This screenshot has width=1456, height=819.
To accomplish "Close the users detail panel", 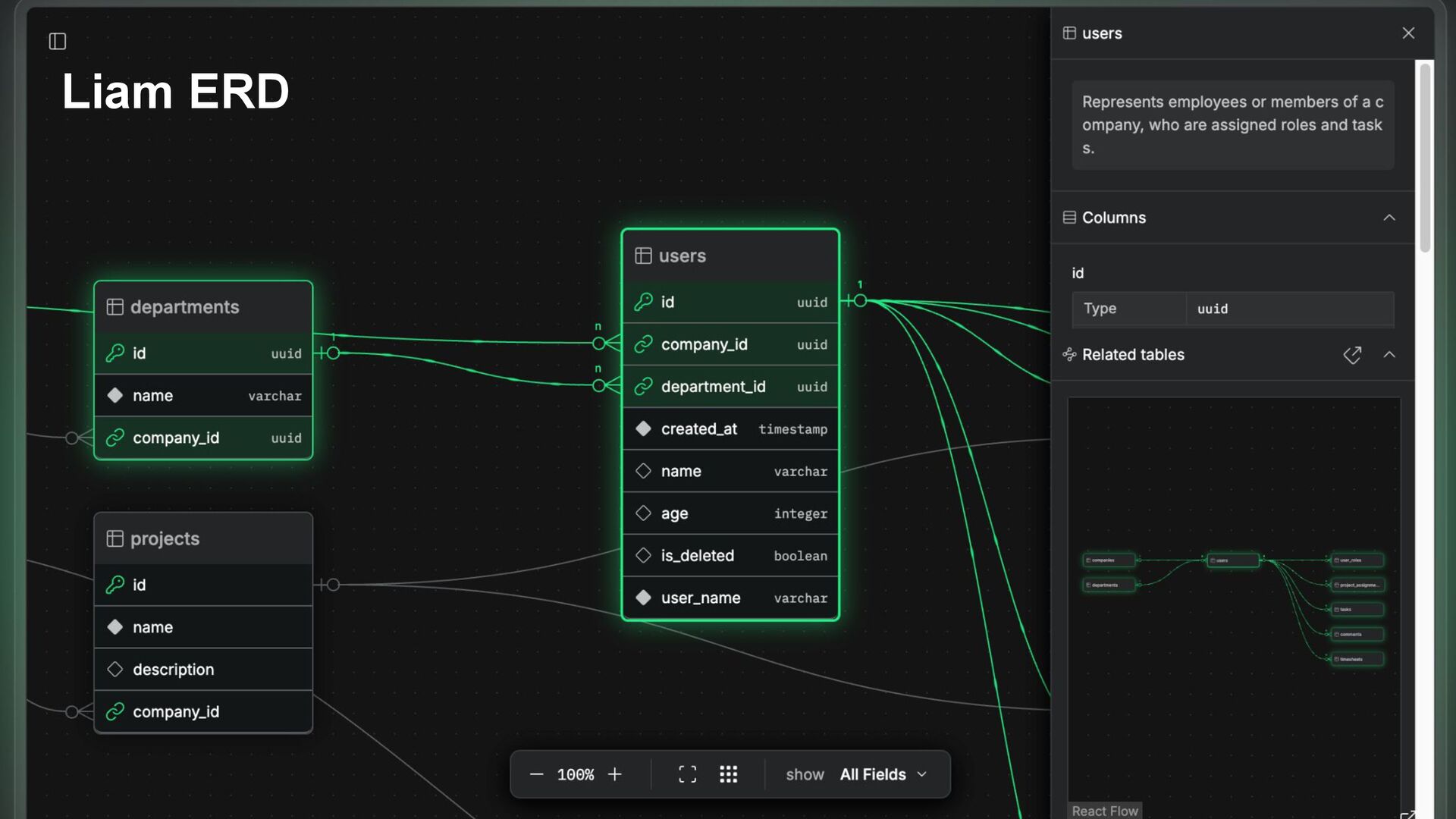I will 1408,33.
